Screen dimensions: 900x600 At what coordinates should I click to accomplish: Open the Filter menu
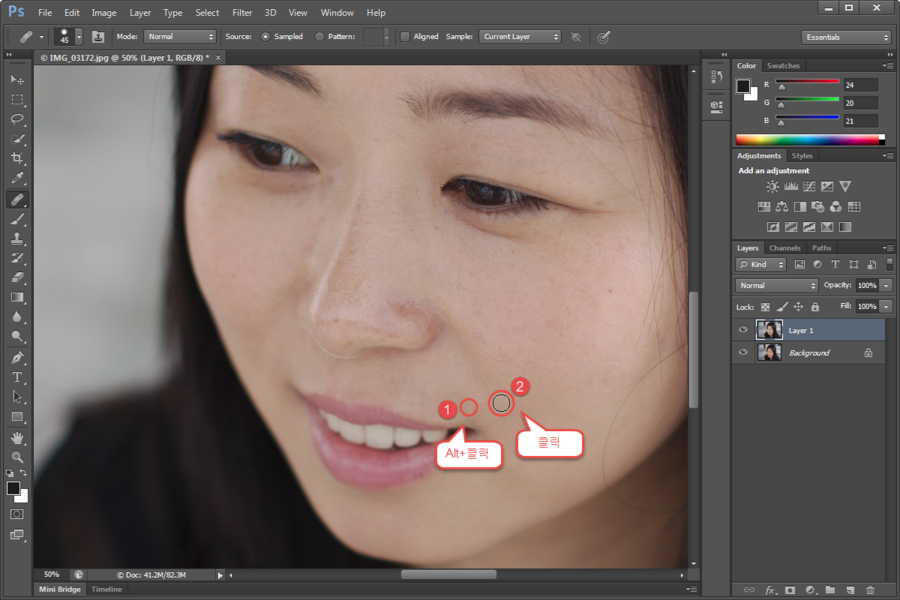(242, 13)
